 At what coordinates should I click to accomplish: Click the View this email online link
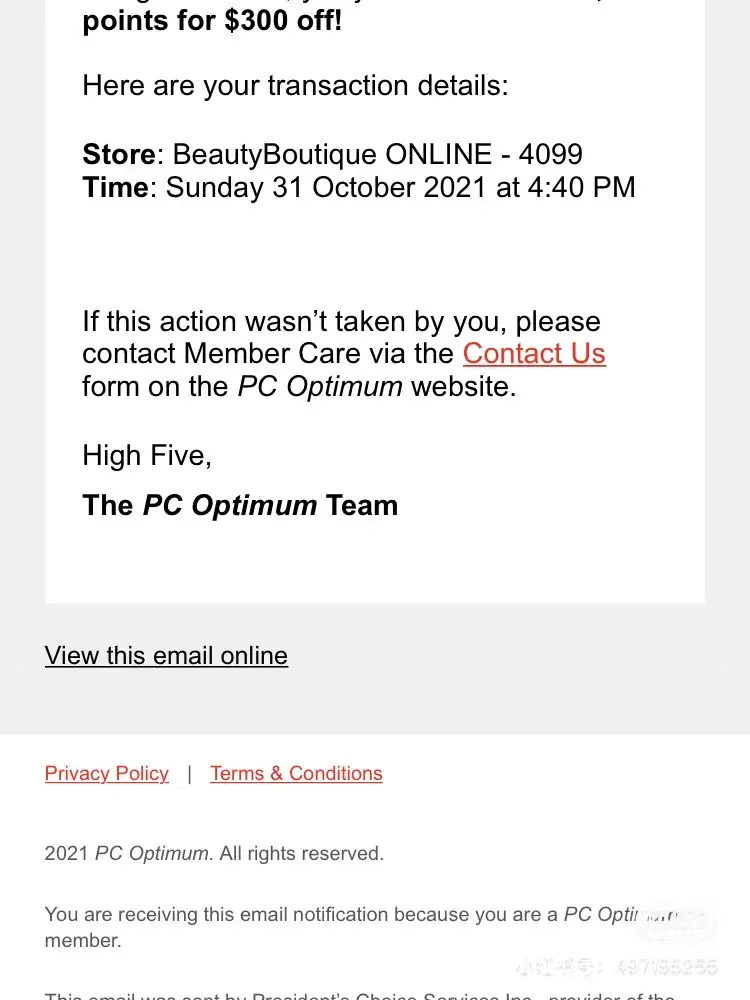tap(166, 656)
